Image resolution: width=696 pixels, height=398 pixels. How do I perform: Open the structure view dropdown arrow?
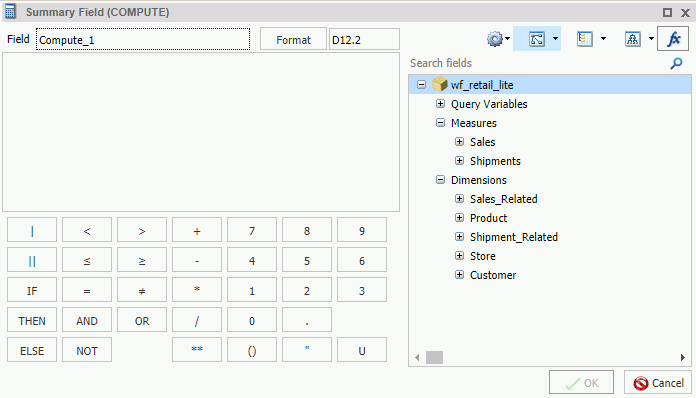[x=555, y=39]
